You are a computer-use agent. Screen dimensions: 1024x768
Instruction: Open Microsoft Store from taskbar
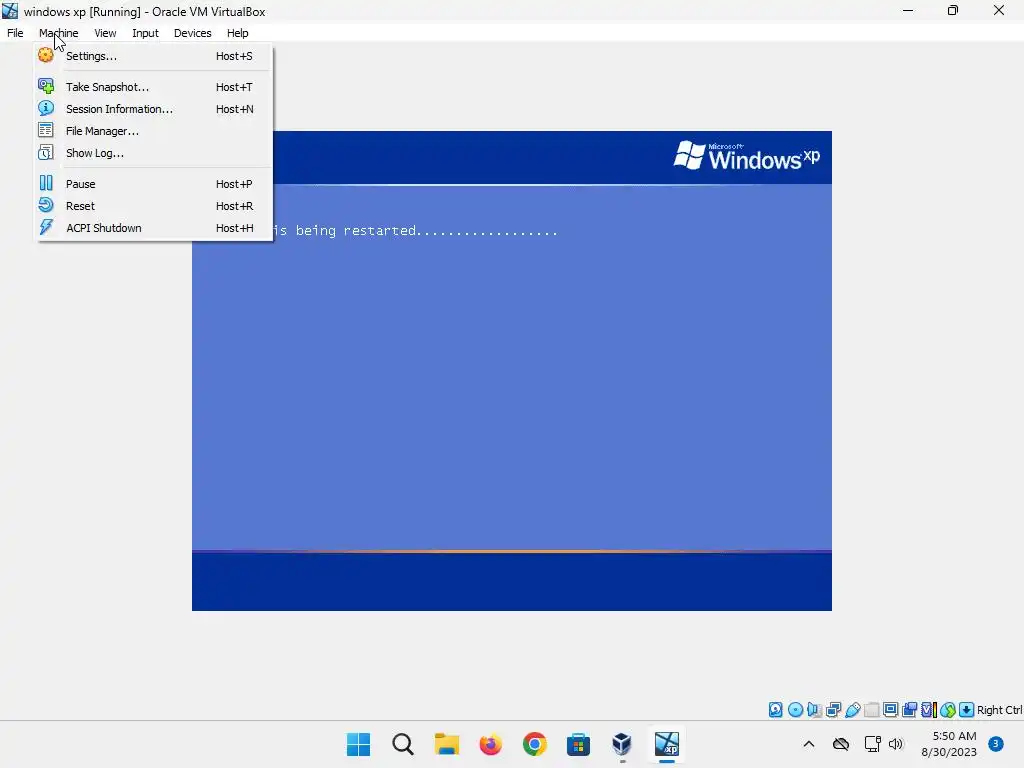pos(578,744)
